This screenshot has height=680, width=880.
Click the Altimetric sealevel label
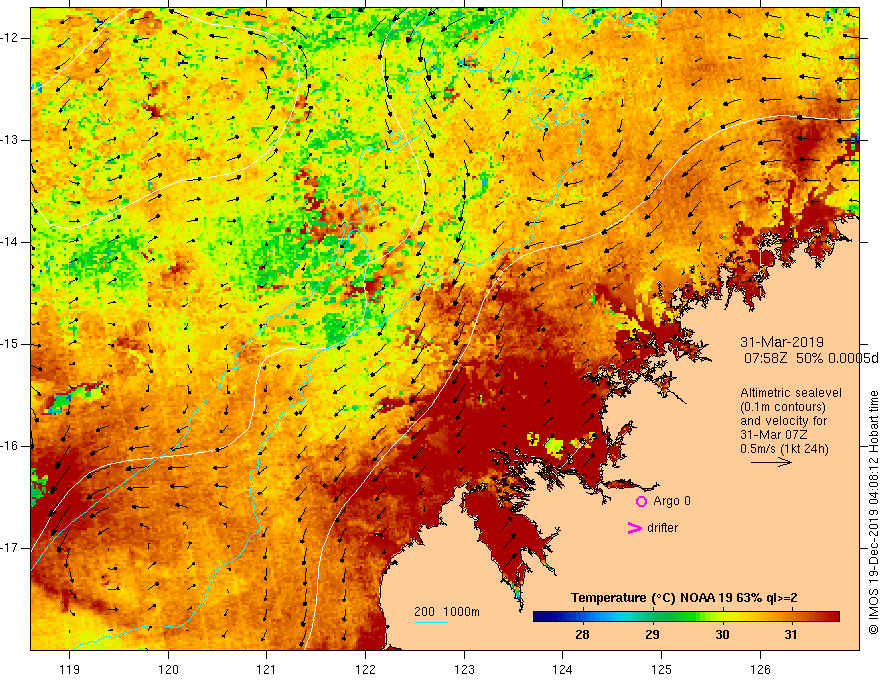[791, 393]
